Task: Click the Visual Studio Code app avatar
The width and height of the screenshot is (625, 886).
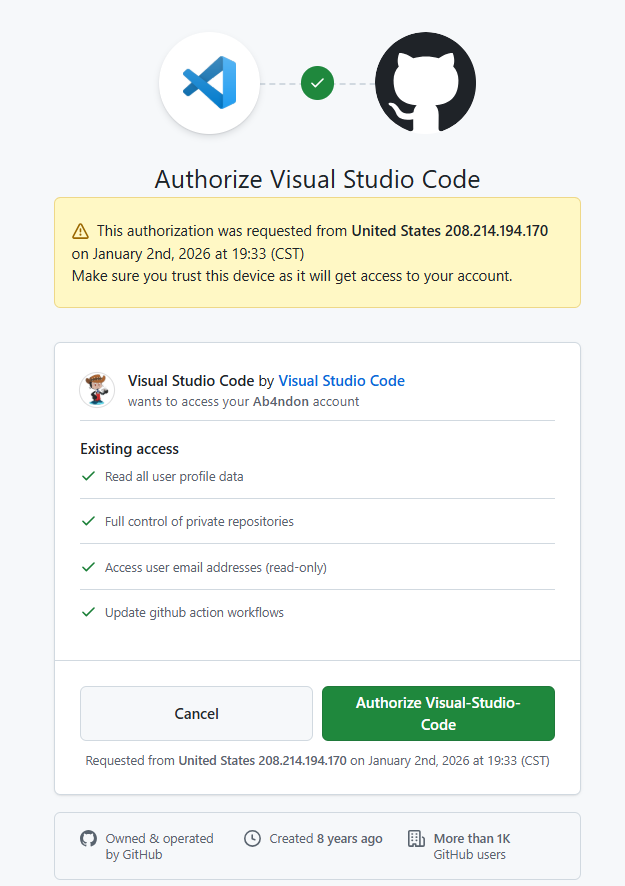Action: [x=97, y=390]
